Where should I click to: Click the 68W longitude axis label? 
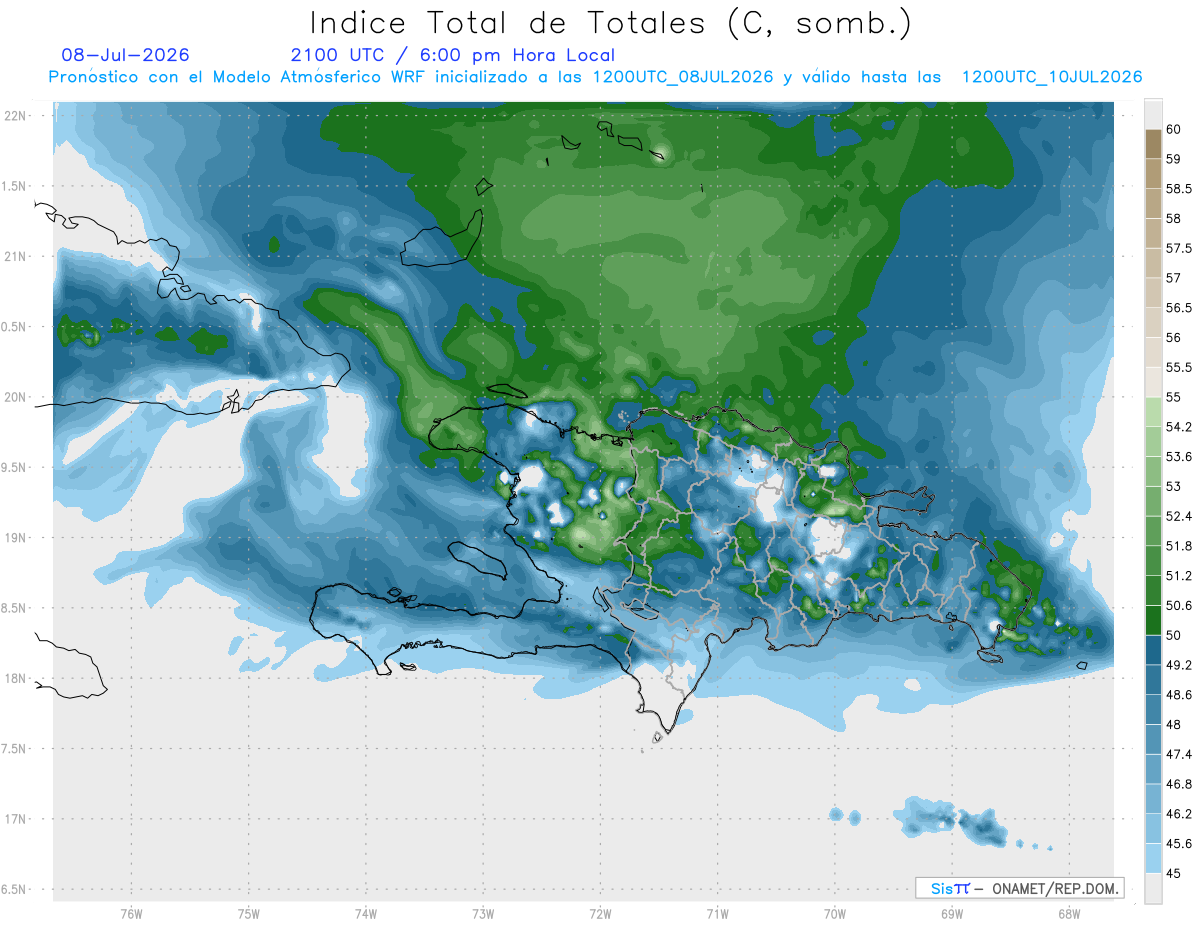(1069, 913)
